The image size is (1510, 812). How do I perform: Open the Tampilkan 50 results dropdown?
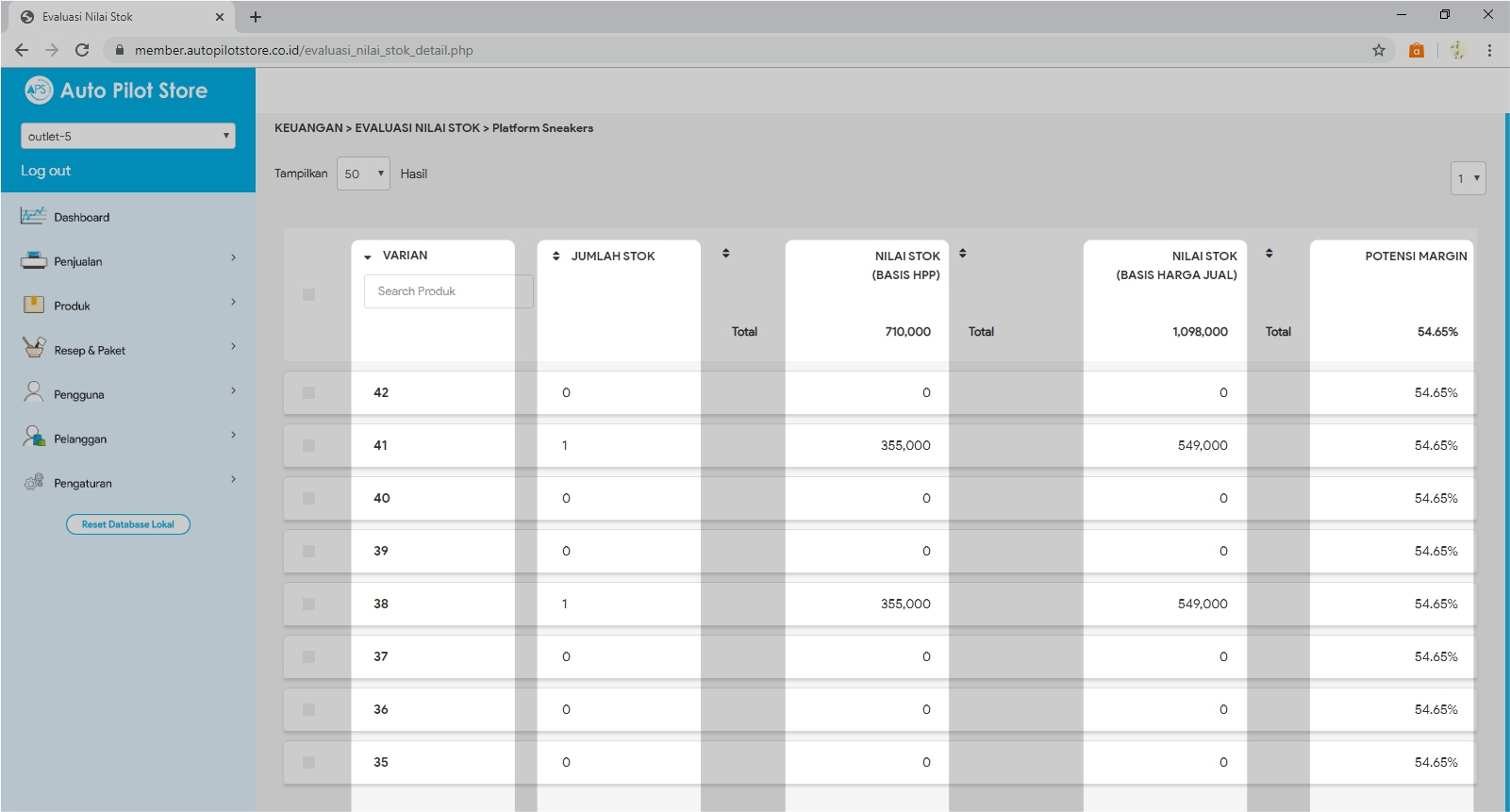point(363,174)
